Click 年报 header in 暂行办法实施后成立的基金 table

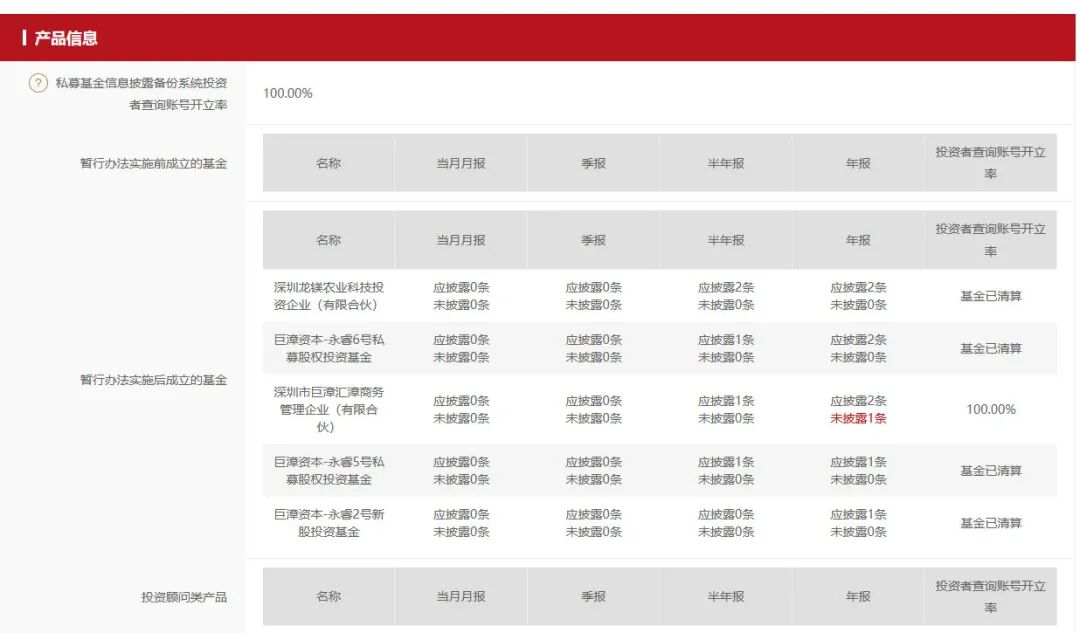(x=858, y=240)
